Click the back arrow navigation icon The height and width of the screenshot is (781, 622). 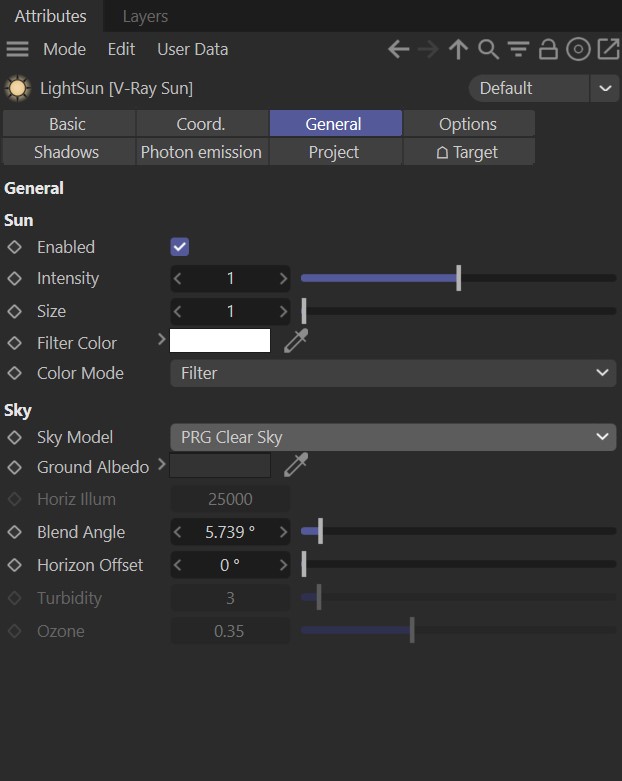pyautogui.click(x=398, y=49)
